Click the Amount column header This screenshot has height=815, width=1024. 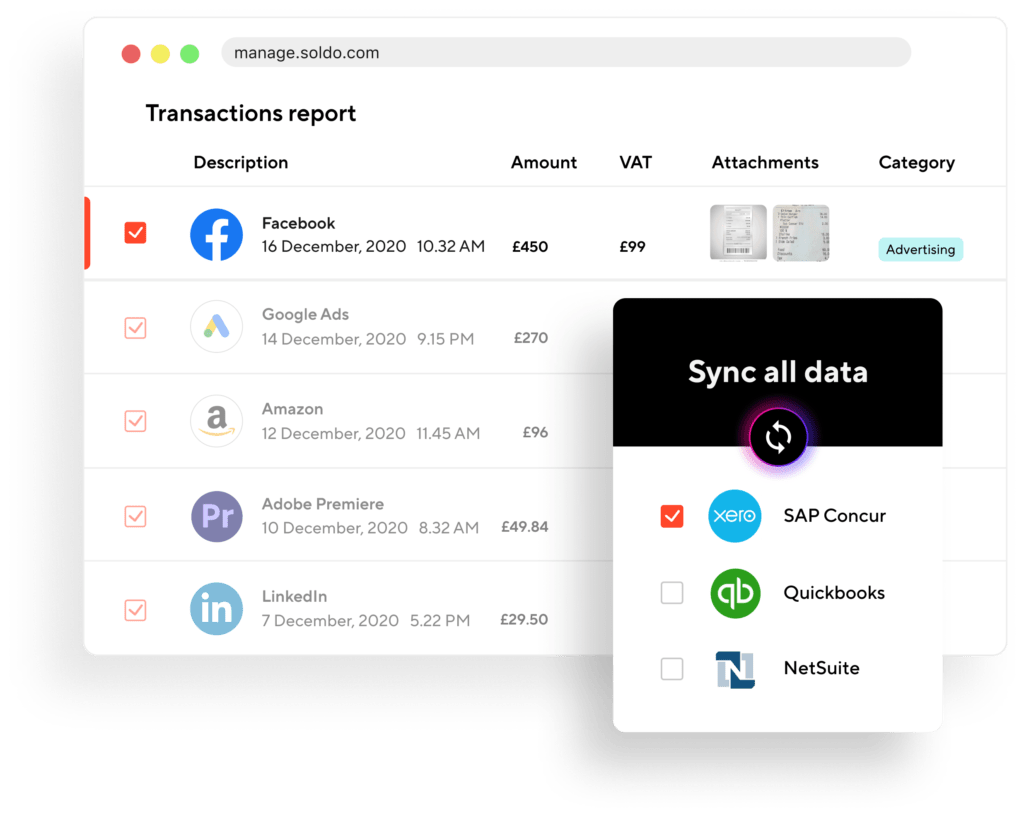(x=543, y=163)
